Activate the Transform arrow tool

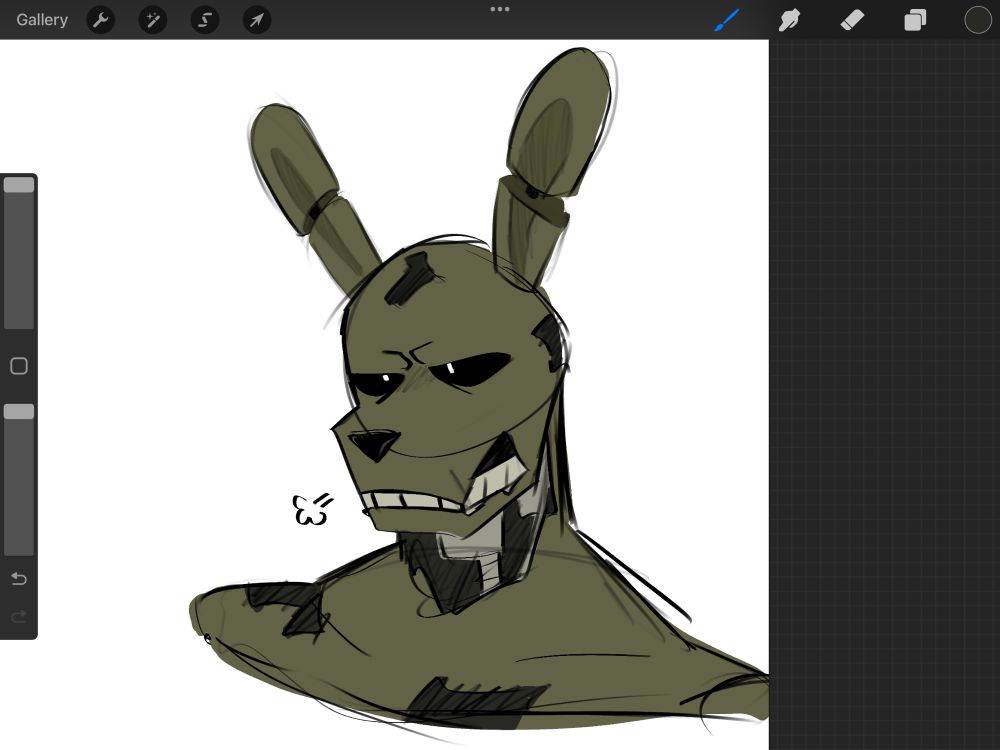pyautogui.click(x=257, y=20)
